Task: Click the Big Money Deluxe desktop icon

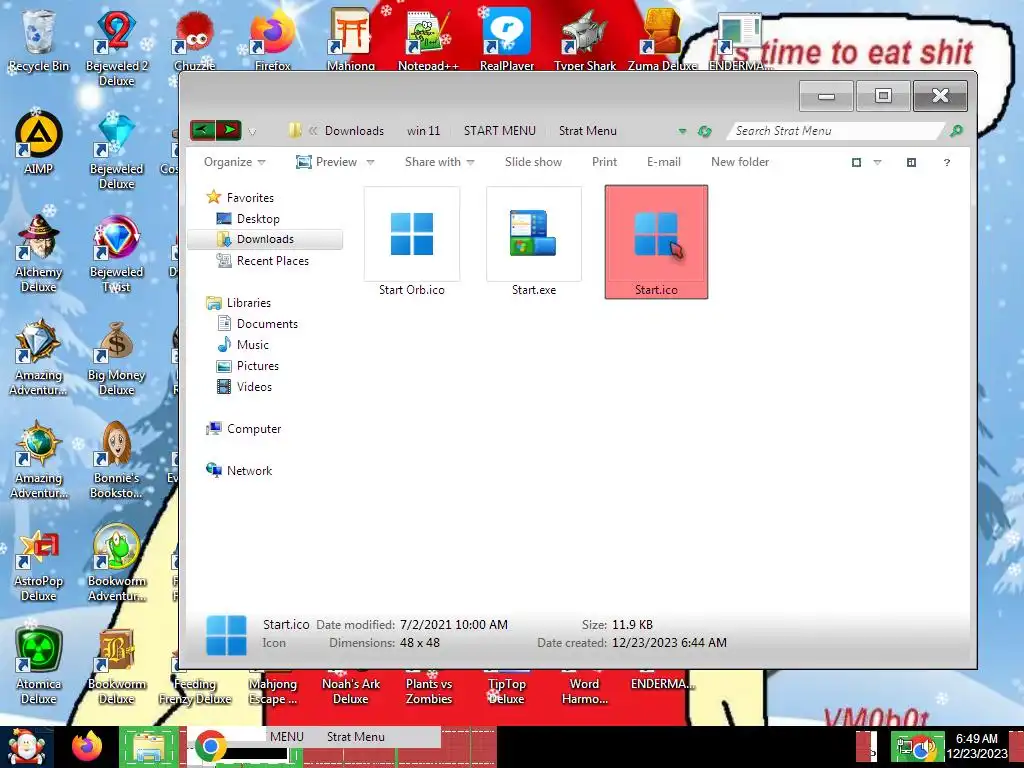Action: (116, 357)
